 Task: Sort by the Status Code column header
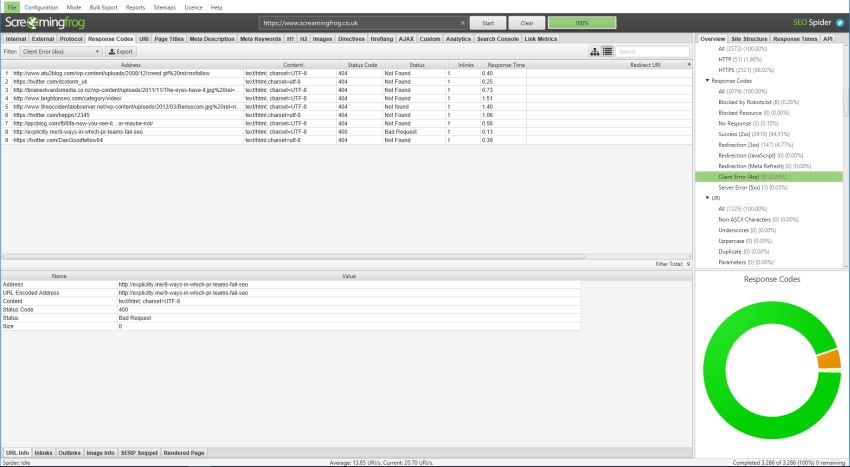pos(362,65)
